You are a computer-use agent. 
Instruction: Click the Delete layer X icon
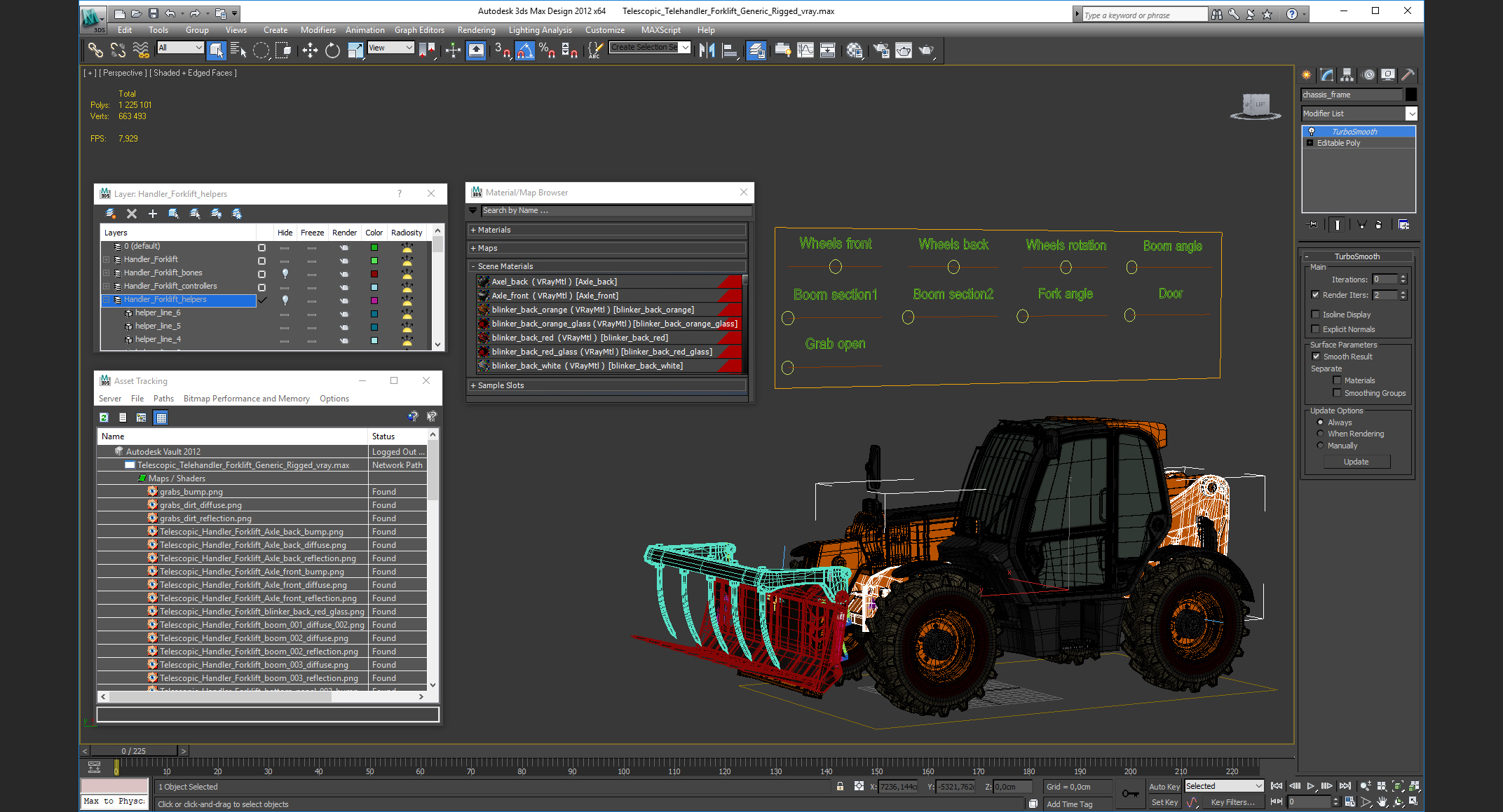[131, 214]
